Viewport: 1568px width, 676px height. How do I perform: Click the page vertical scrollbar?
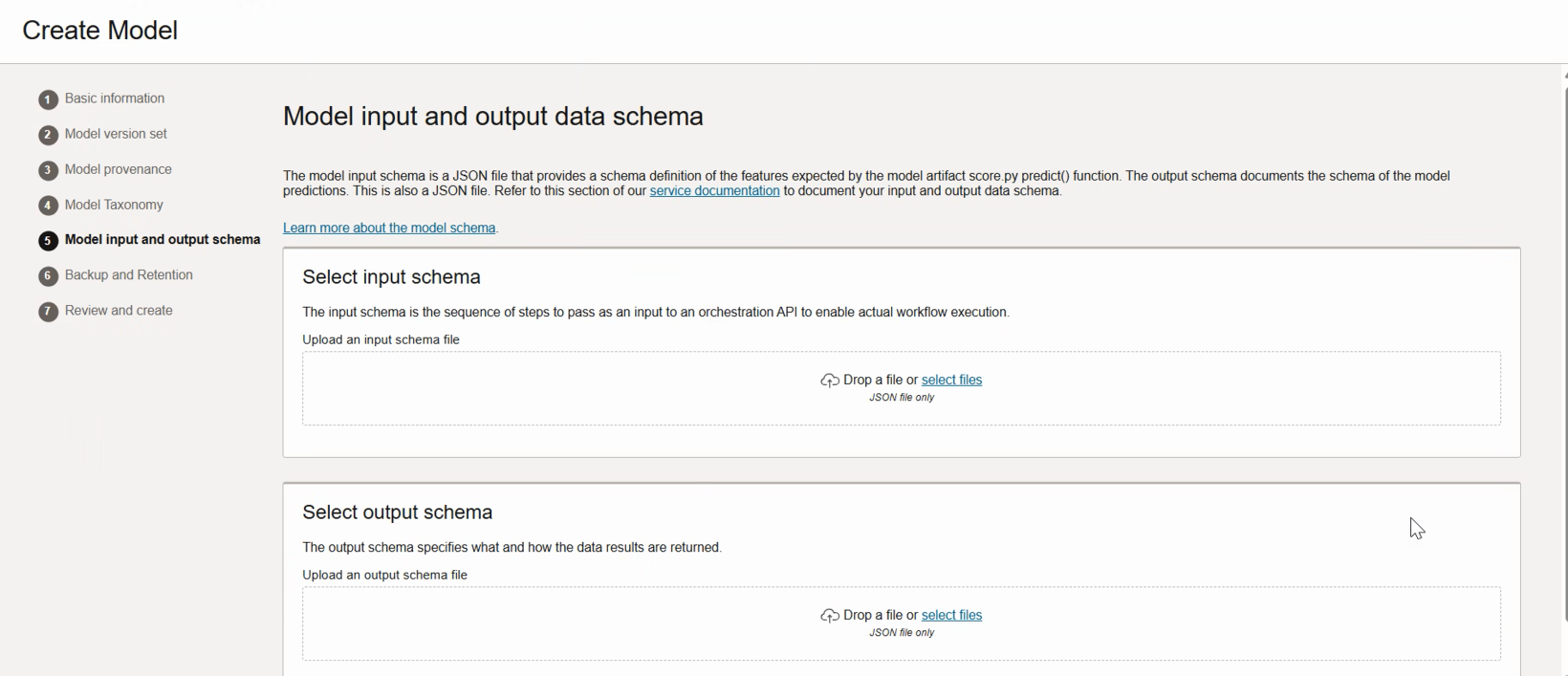1565,354
